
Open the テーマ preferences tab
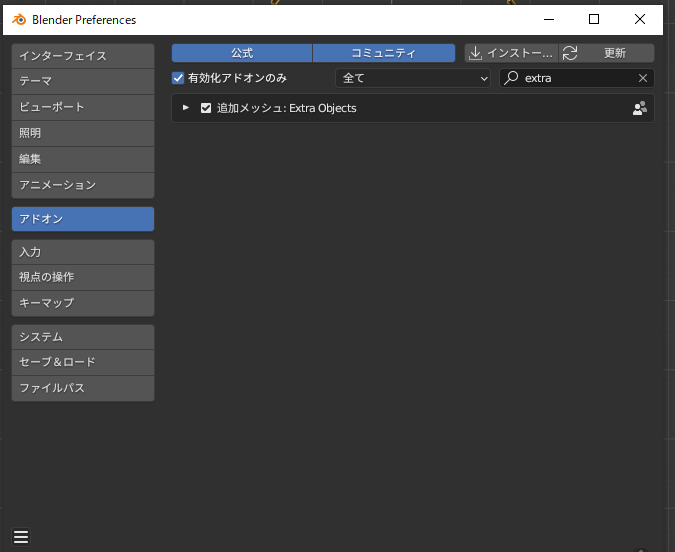[83, 81]
